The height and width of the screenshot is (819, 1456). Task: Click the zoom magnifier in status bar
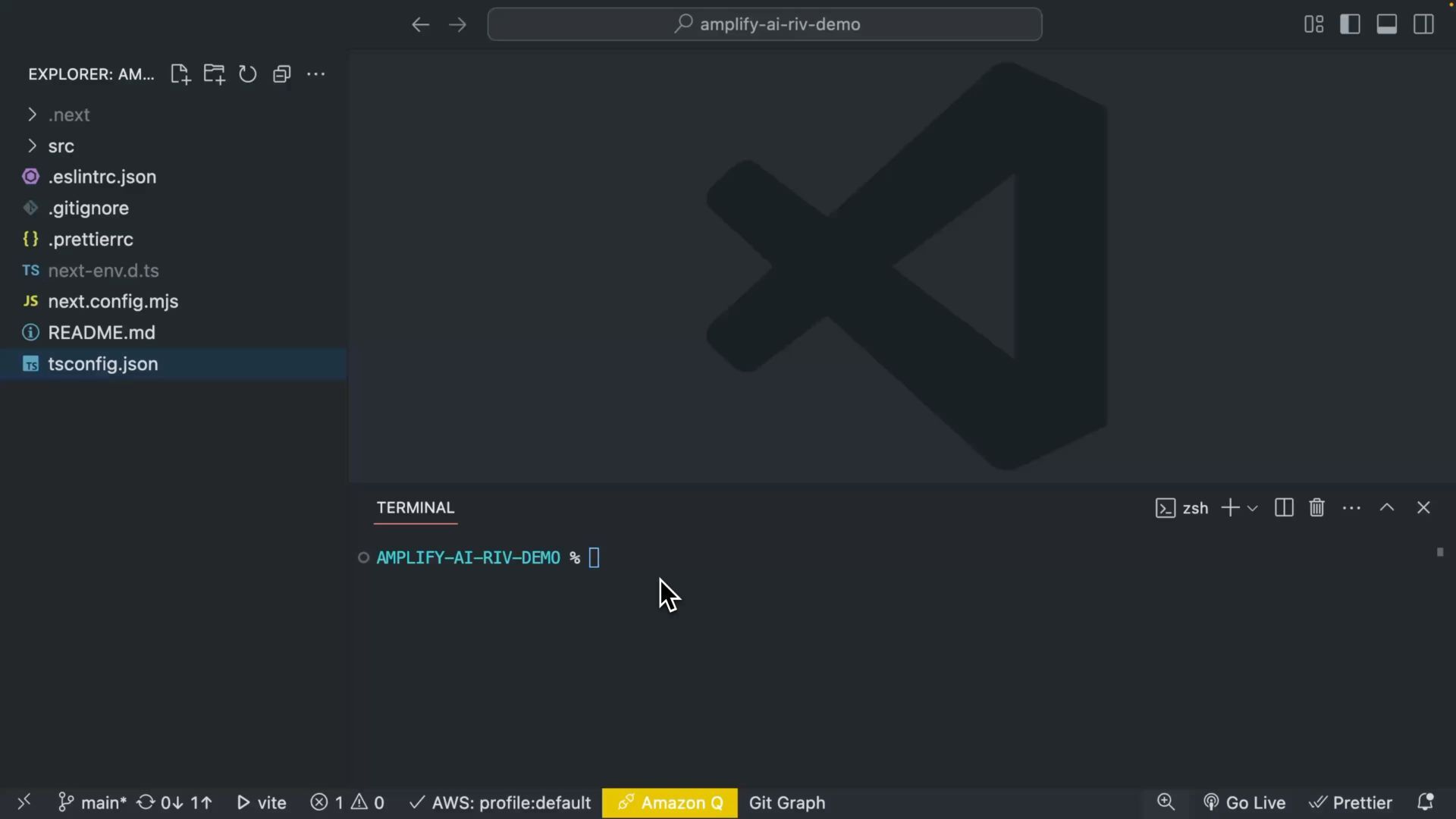coord(1166,802)
